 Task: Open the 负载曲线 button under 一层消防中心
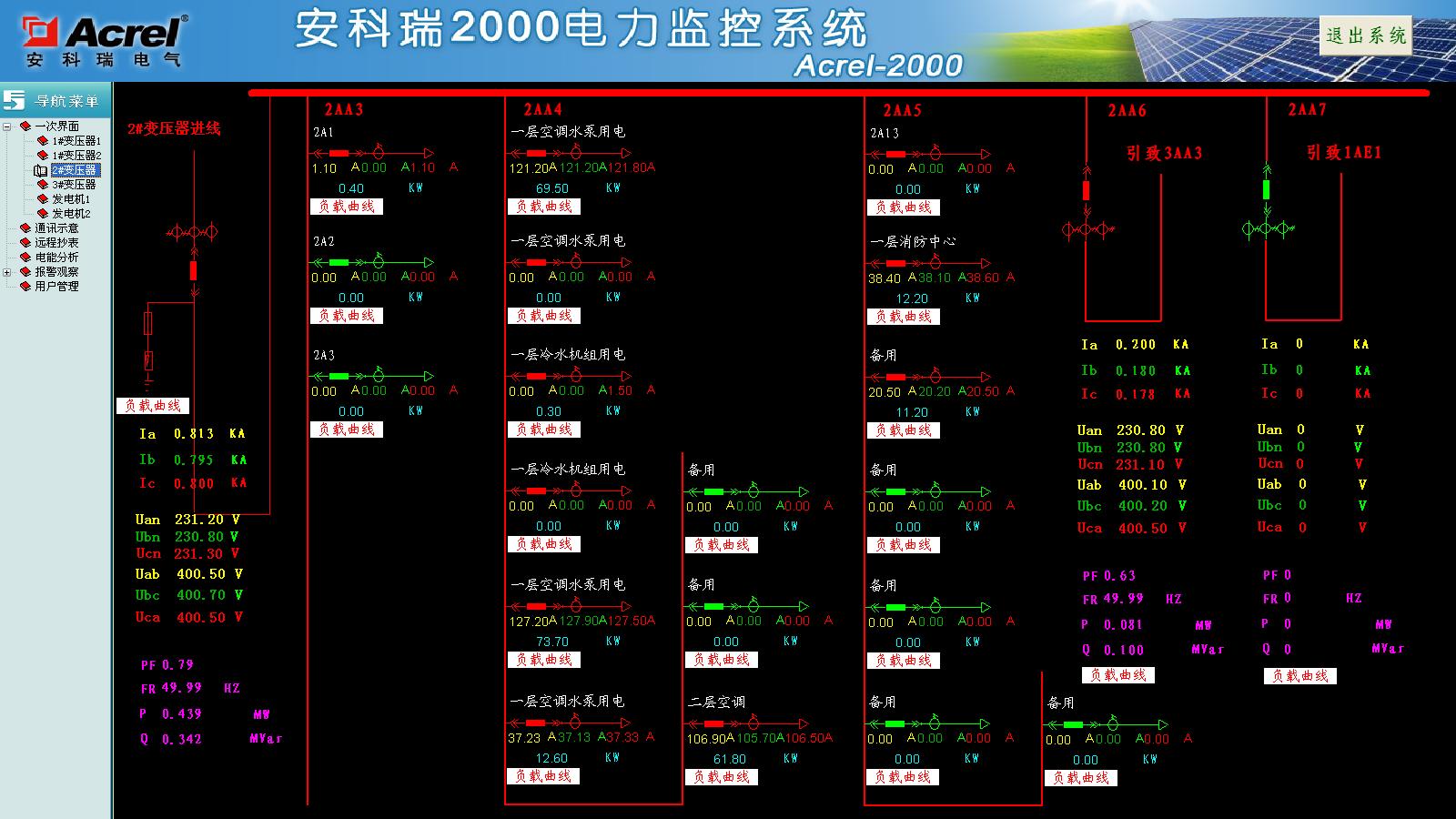tap(904, 317)
